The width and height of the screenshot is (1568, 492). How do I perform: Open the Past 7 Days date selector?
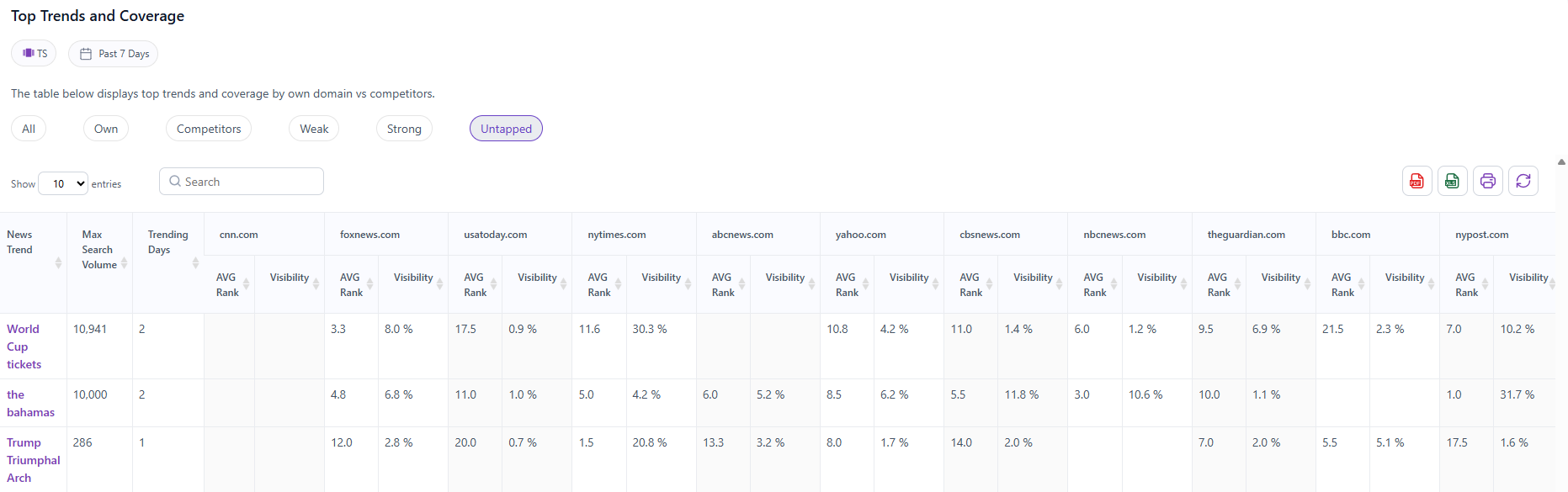pyautogui.click(x=114, y=54)
